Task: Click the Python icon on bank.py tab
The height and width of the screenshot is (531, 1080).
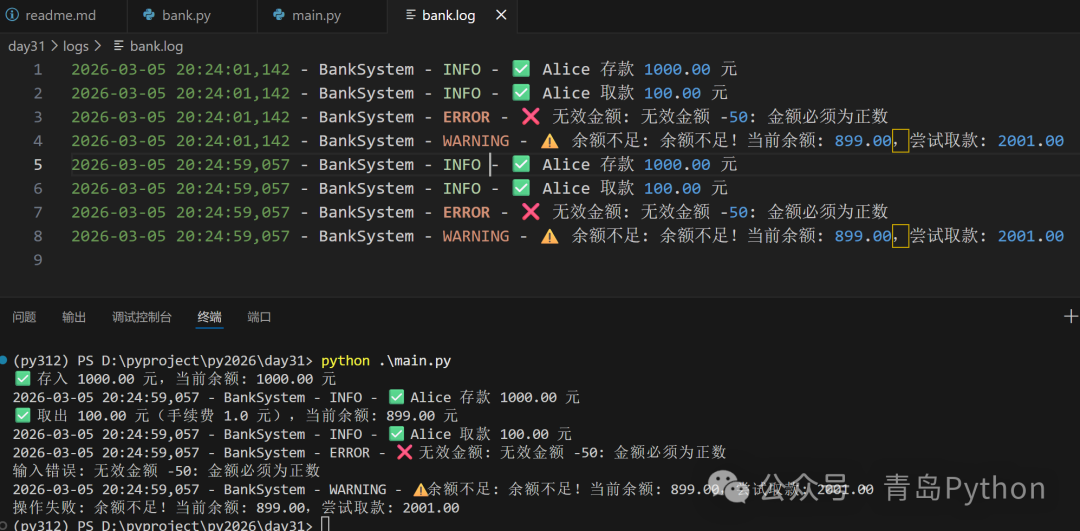Action: [x=149, y=16]
